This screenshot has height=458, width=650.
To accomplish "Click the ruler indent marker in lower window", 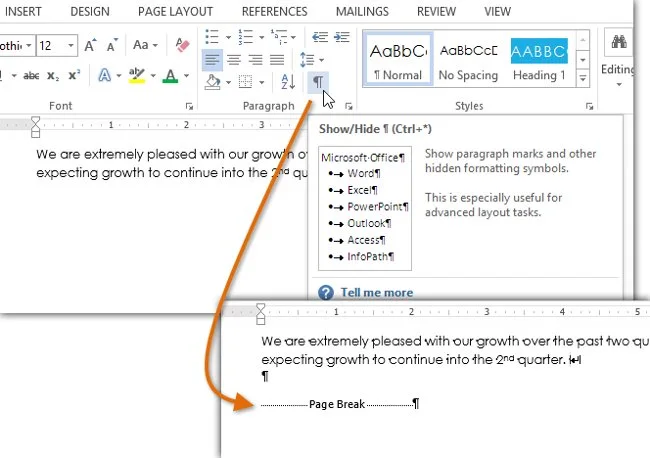I will (260, 314).
